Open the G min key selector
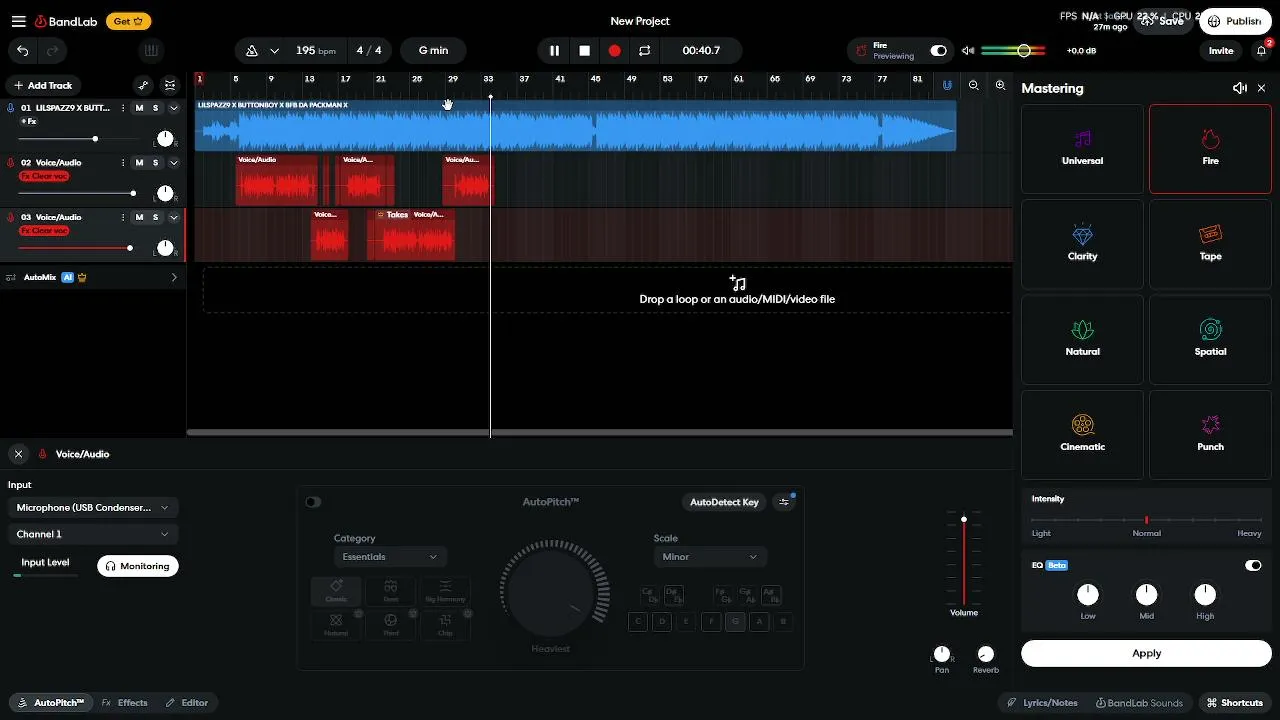The image size is (1280, 720). (x=433, y=51)
